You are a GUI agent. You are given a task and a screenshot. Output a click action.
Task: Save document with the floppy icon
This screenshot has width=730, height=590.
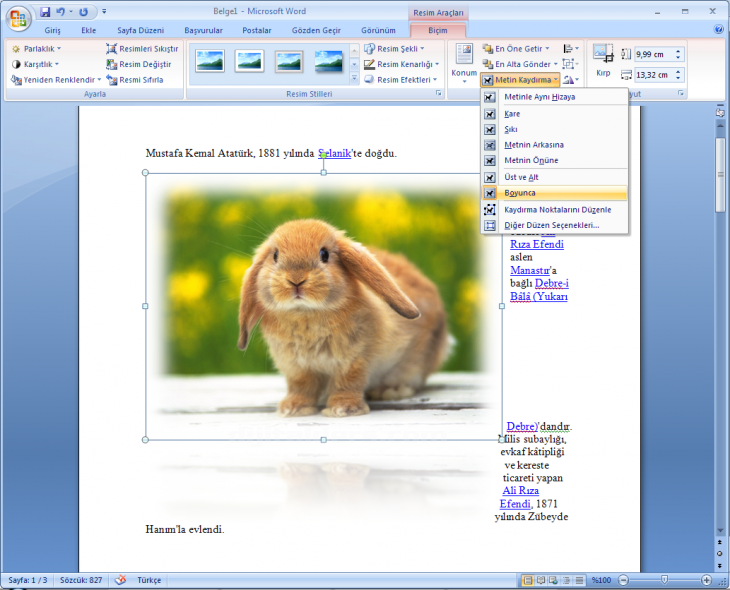pyautogui.click(x=45, y=12)
